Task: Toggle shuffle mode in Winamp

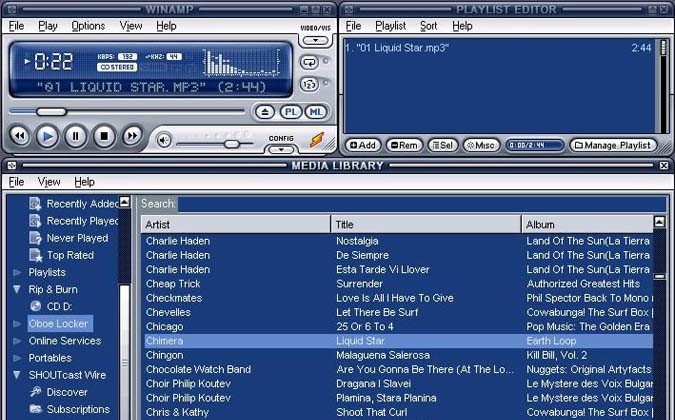Action: coord(309,84)
